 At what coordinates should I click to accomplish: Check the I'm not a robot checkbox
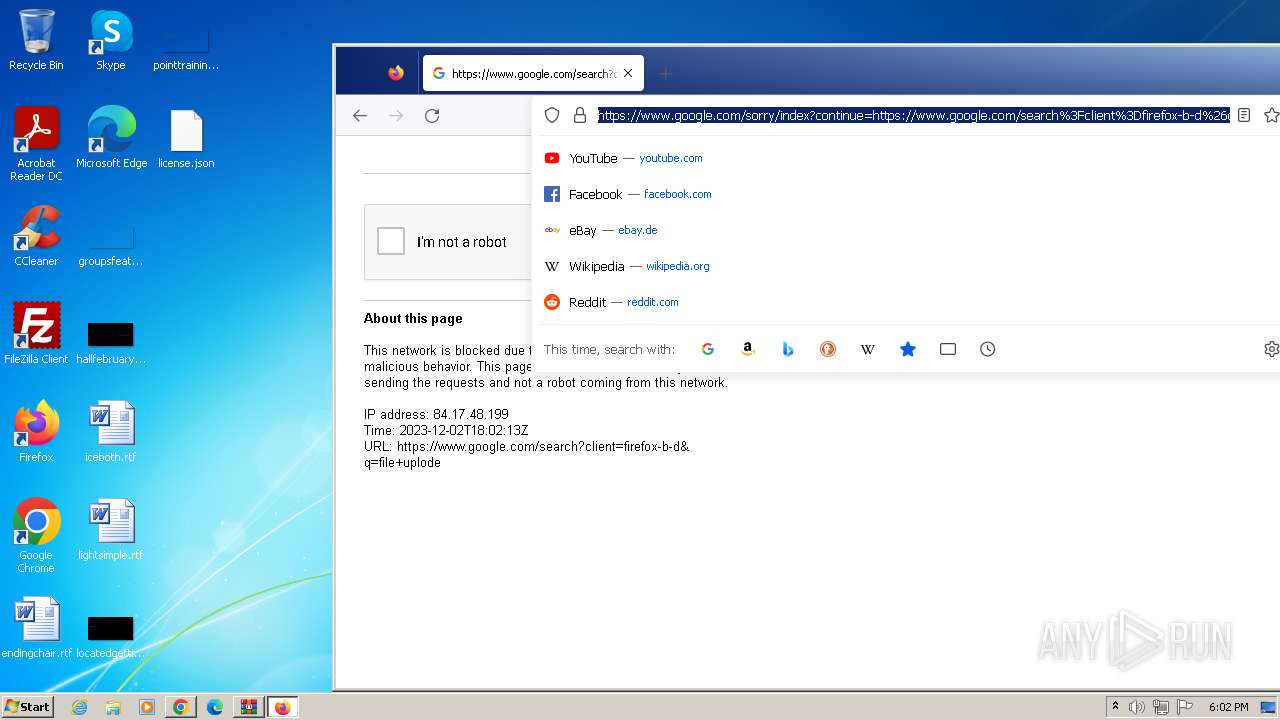391,241
